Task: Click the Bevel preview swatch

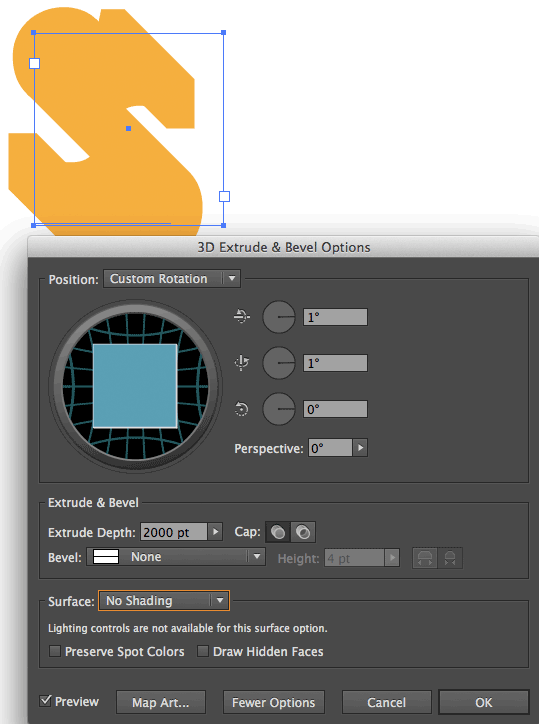Action: (106, 557)
